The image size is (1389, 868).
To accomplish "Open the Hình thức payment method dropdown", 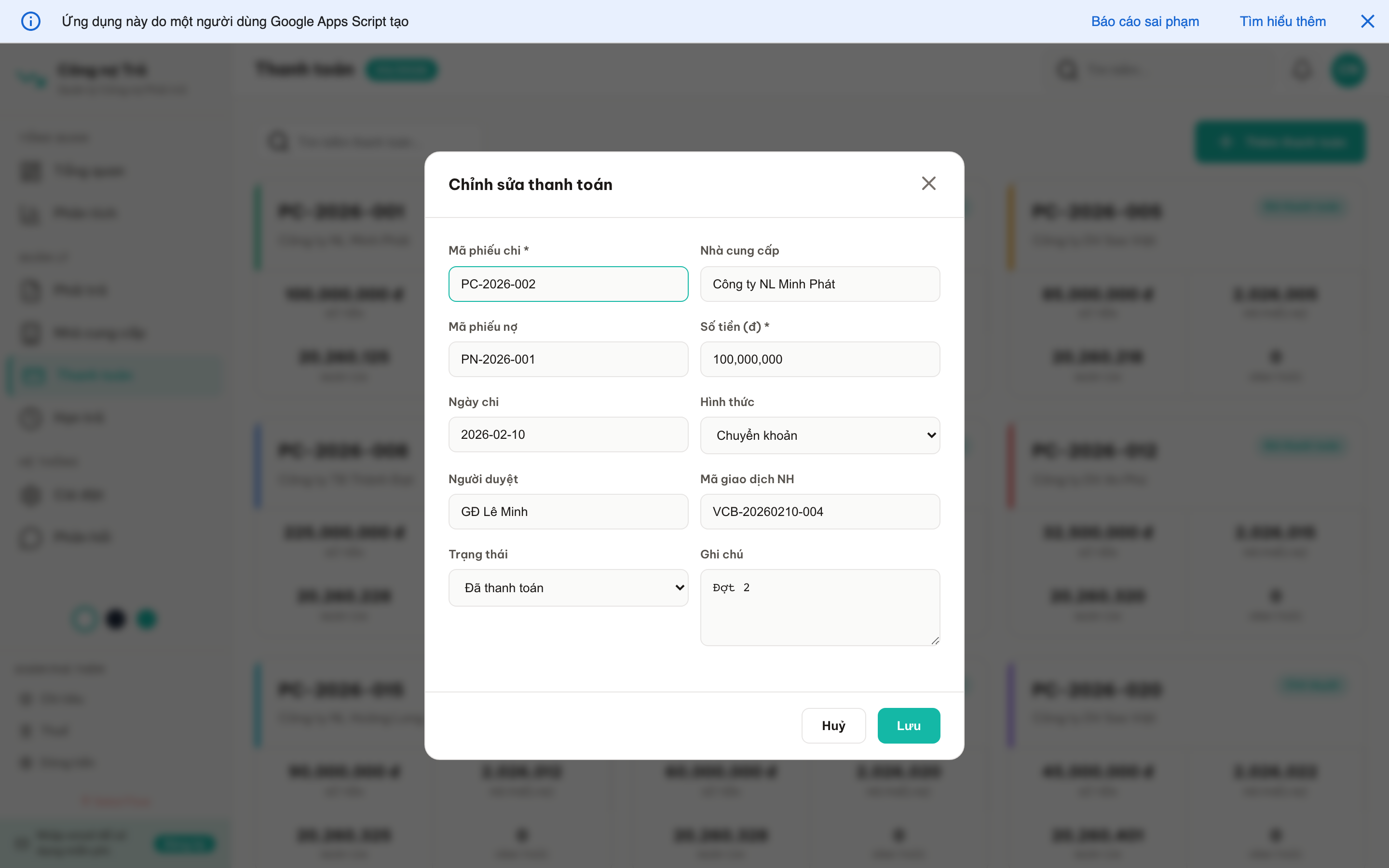I will 819,435.
